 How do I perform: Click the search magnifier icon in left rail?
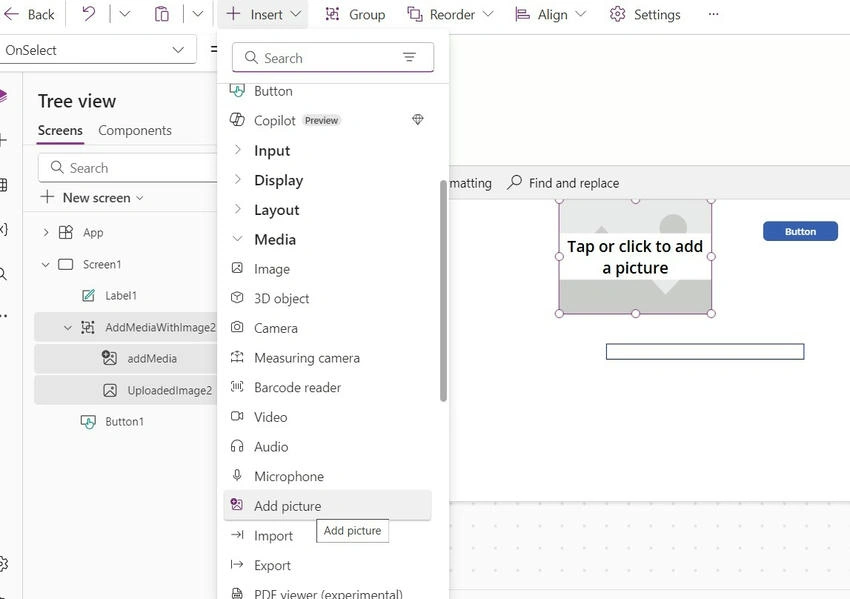(x=3, y=274)
